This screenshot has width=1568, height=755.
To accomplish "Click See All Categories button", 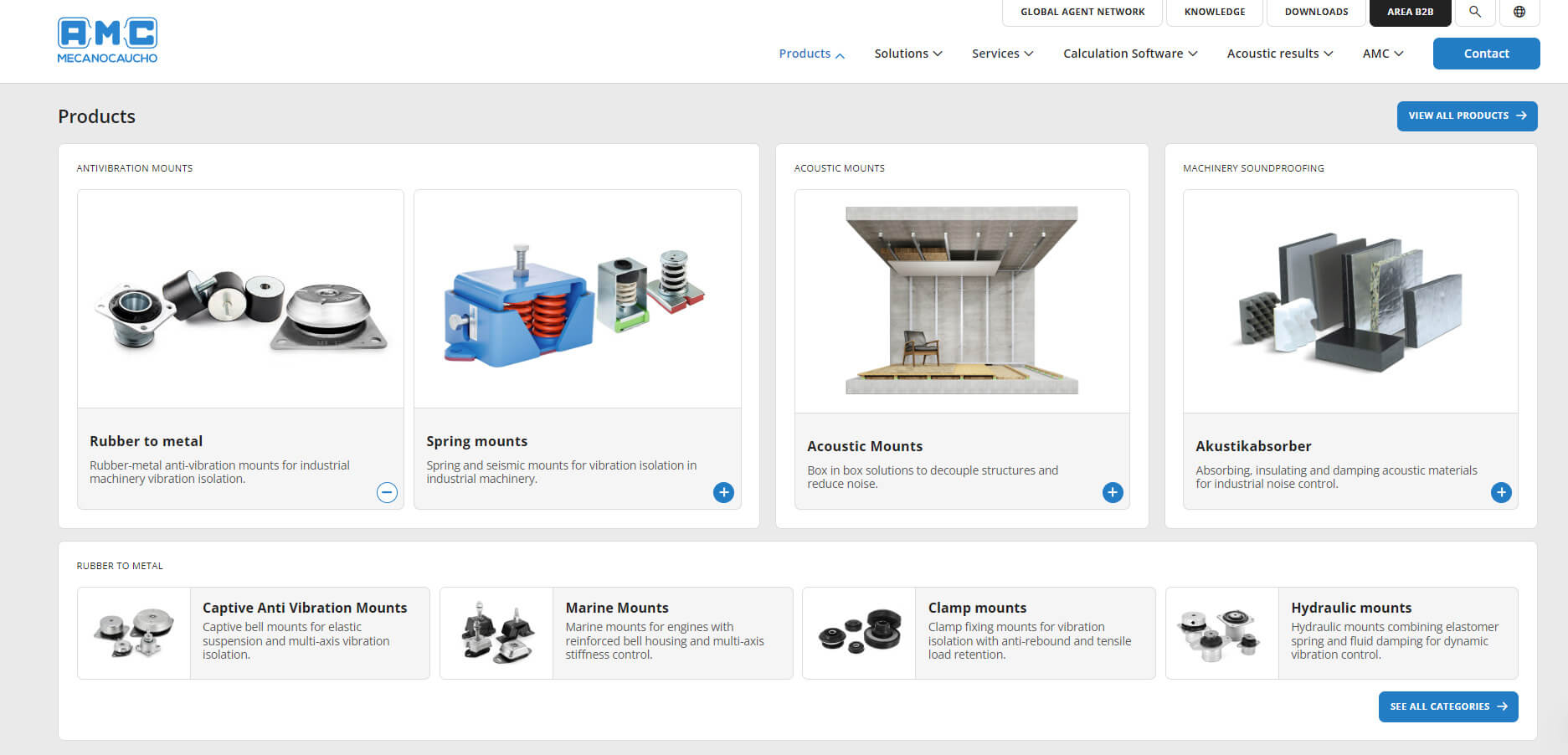I will coord(1448,706).
